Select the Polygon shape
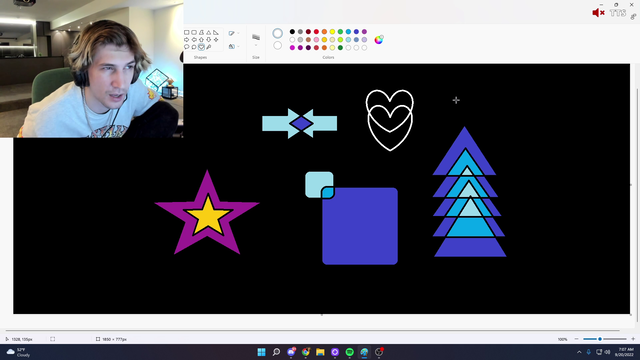 coord(201,32)
